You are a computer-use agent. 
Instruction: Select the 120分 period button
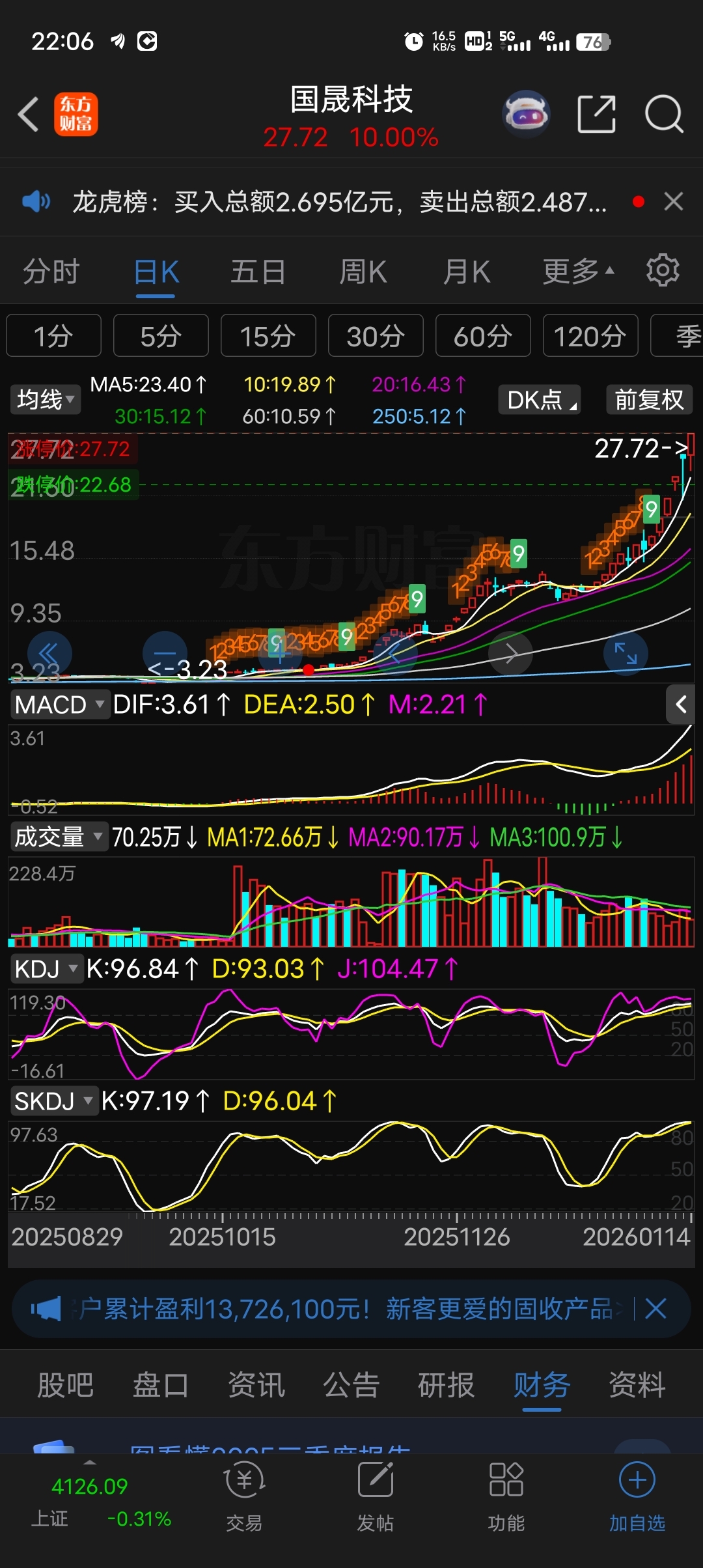point(590,335)
